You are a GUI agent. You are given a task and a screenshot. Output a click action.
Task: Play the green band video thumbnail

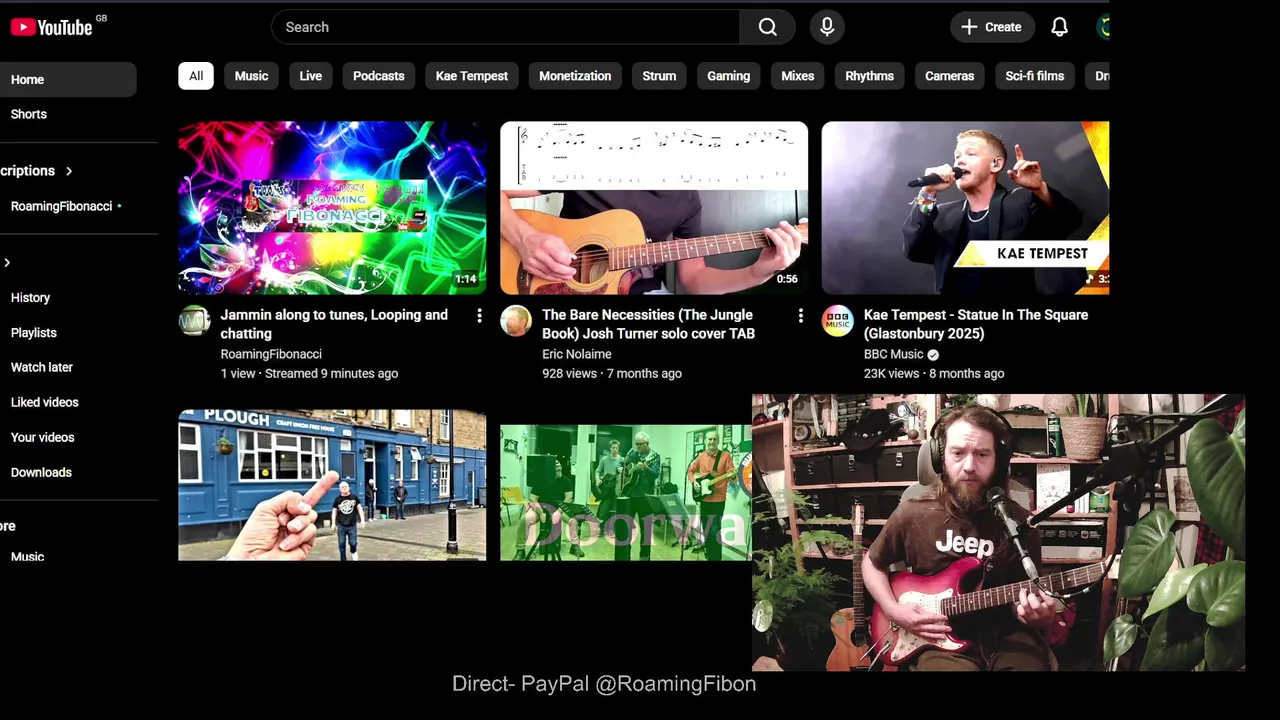point(626,492)
